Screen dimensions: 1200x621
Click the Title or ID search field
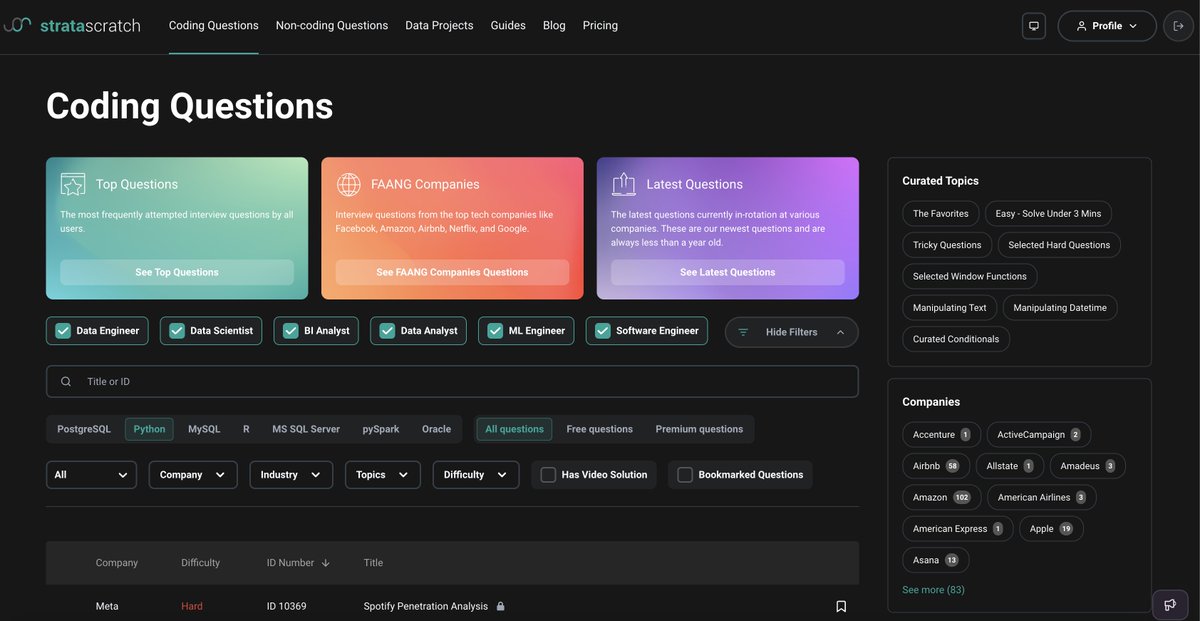click(452, 382)
